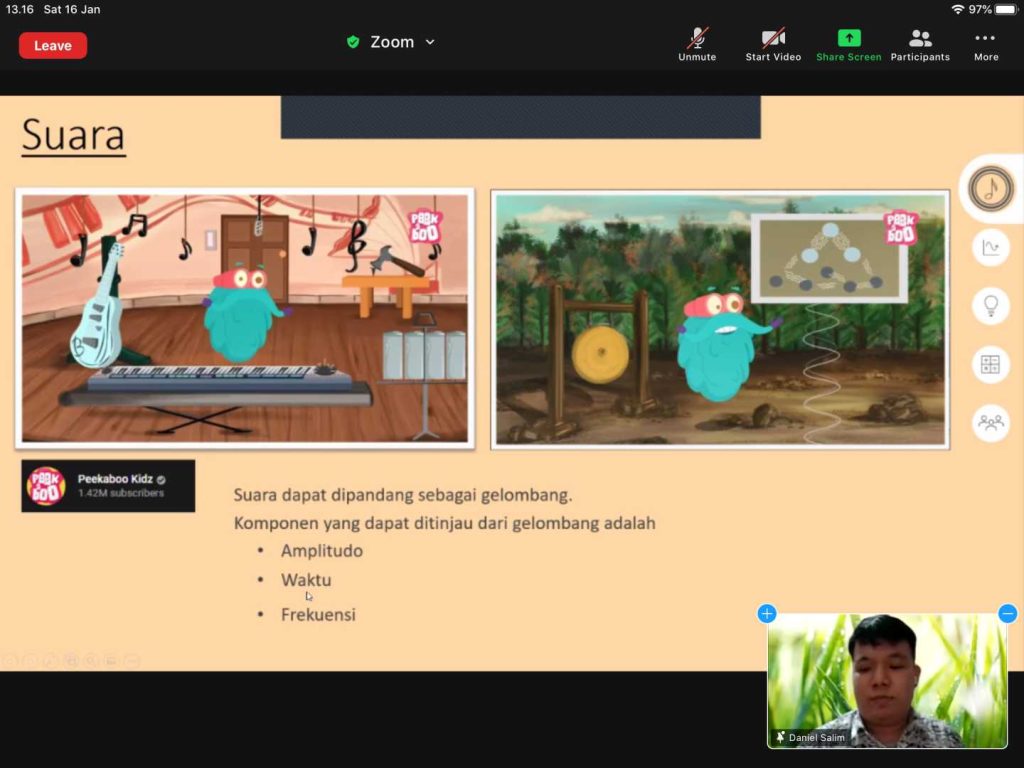Click the Peekaboo Kidz channel name

pyautogui.click(x=115, y=479)
